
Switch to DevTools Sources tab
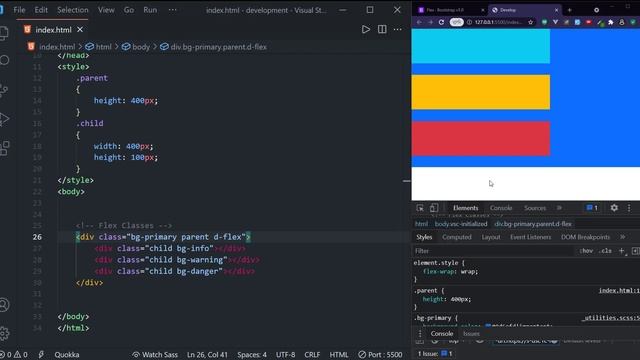tap(535, 208)
